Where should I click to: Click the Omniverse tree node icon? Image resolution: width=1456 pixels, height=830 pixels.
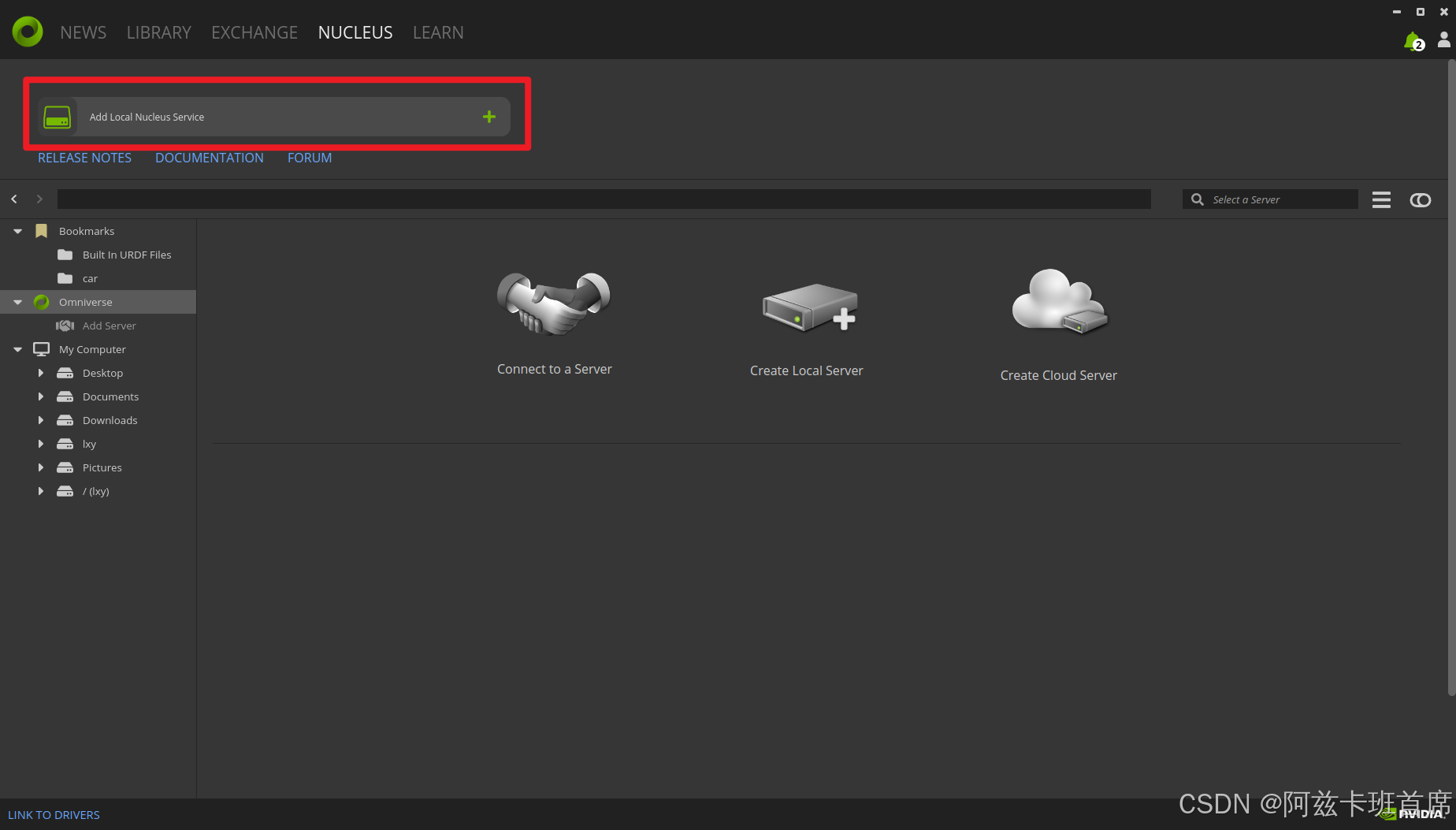coord(42,302)
